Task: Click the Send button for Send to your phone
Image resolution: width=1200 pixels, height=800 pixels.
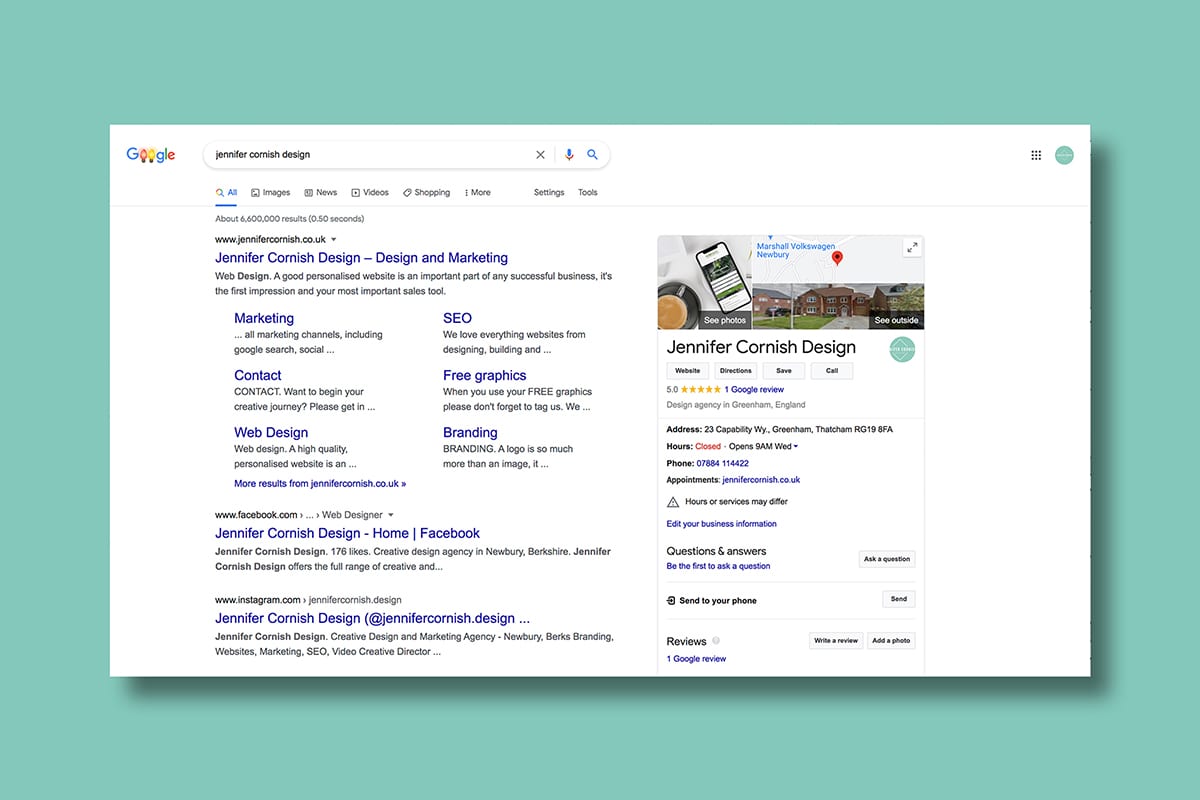Action: click(899, 600)
